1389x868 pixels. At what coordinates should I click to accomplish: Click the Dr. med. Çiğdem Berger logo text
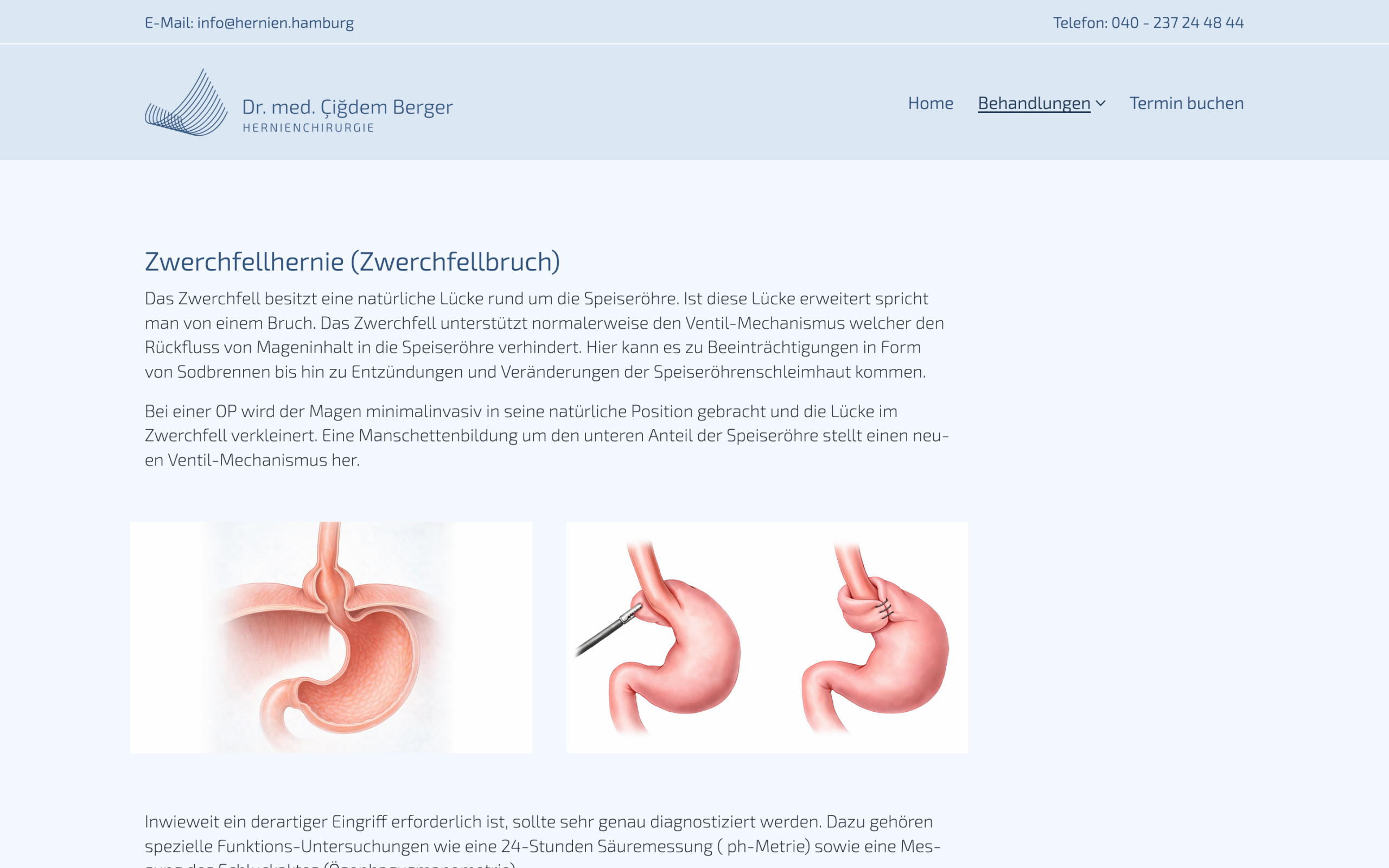click(347, 107)
